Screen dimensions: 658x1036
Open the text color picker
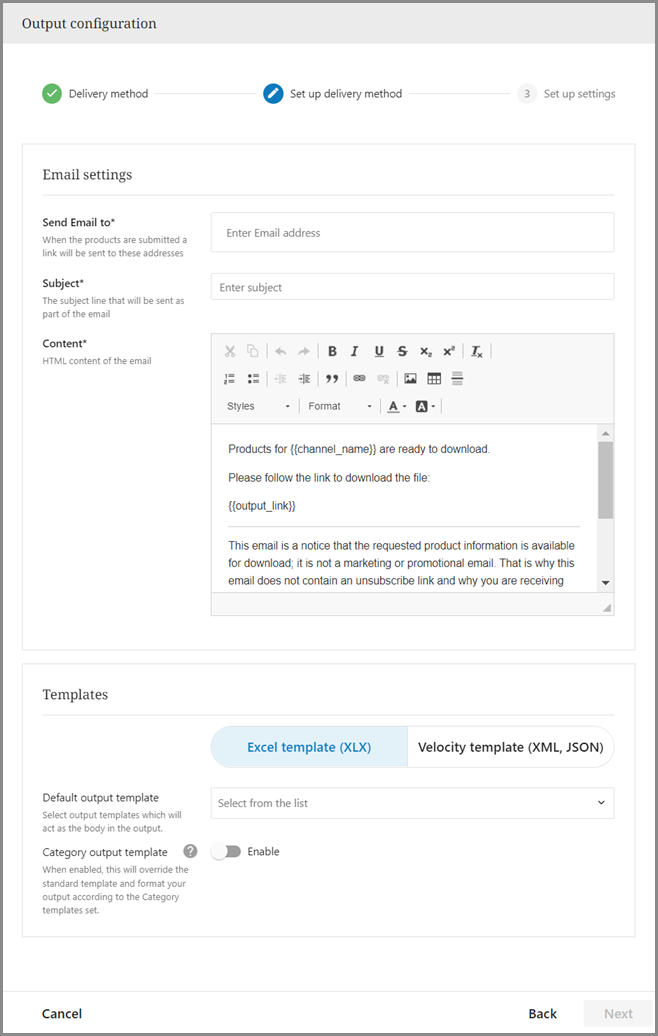click(397, 406)
